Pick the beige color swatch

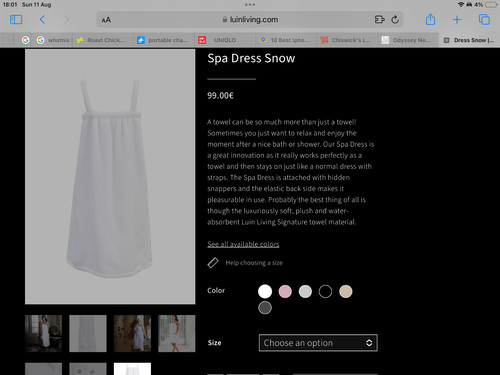tap(345, 291)
